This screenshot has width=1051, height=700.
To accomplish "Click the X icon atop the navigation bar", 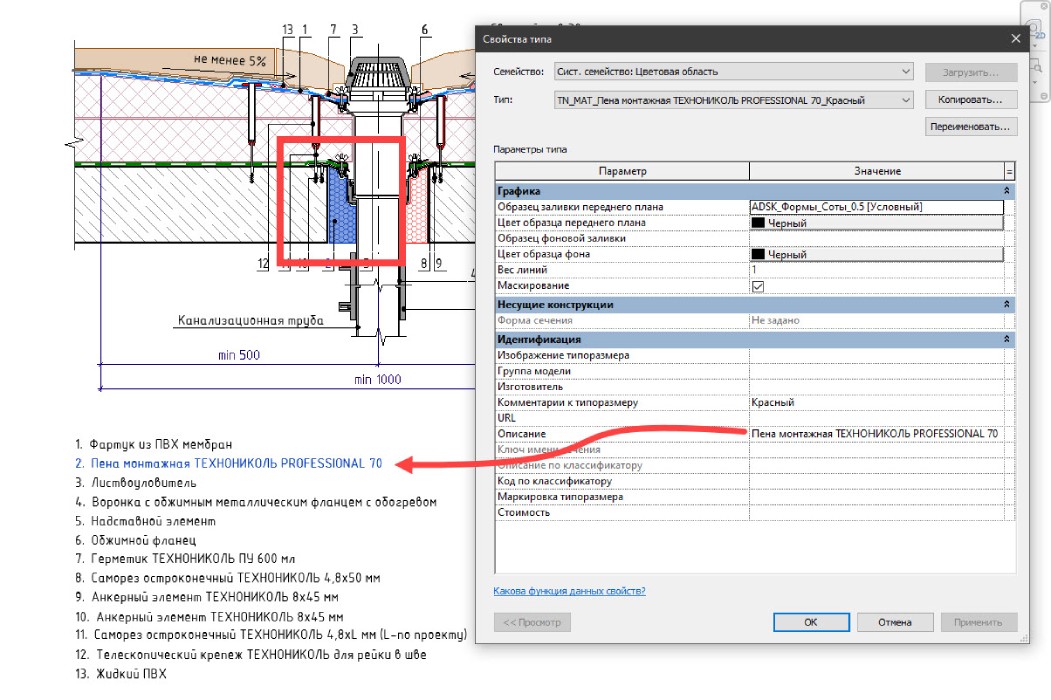I will [x=1043, y=5].
